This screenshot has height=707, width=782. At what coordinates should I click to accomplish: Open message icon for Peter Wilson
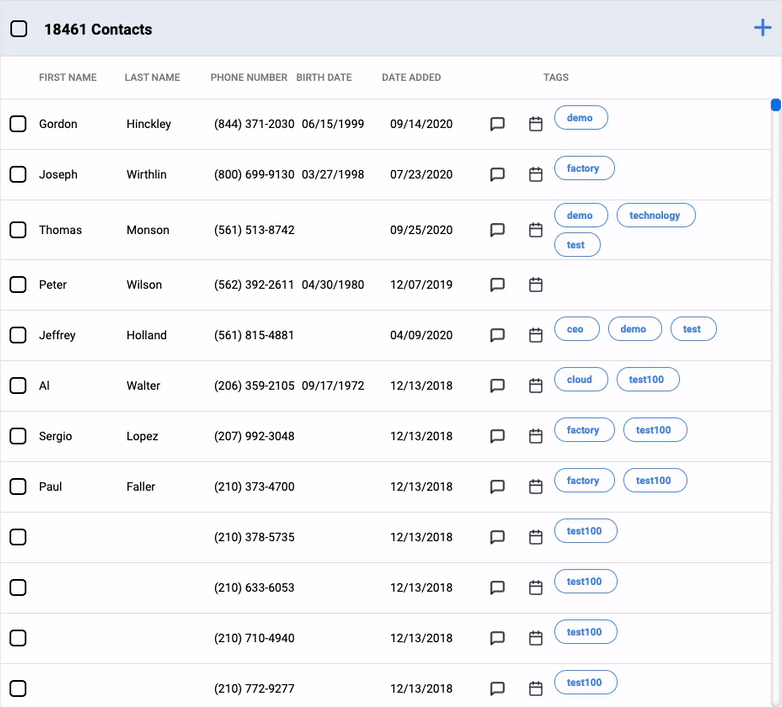[x=497, y=285]
